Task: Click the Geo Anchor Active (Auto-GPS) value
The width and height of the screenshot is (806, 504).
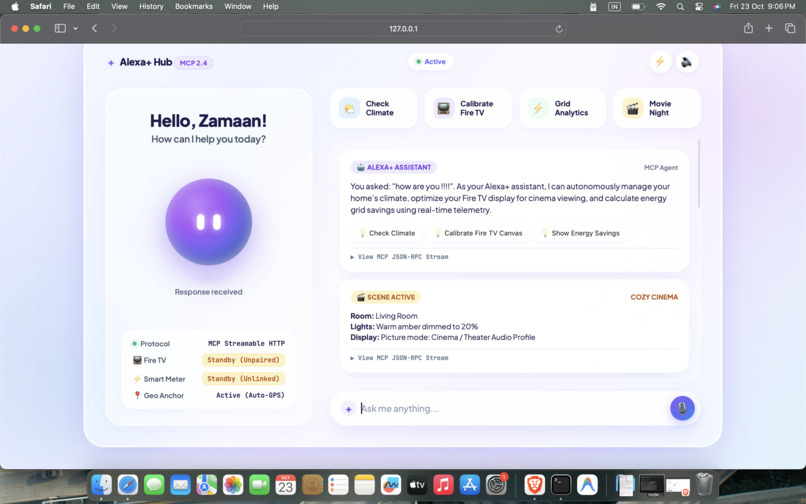Action: point(250,395)
